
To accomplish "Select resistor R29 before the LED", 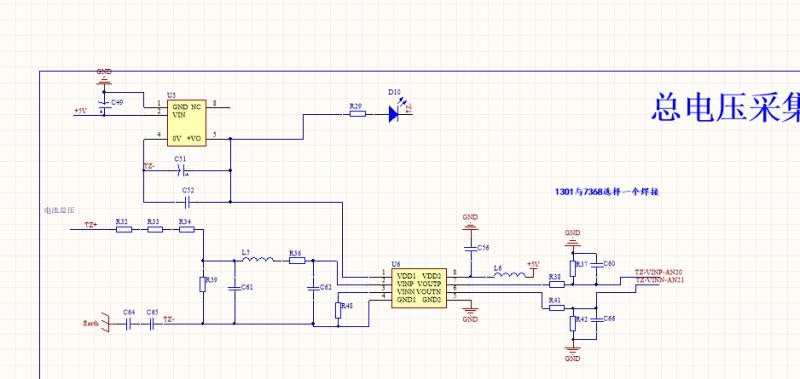I will pos(358,114).
